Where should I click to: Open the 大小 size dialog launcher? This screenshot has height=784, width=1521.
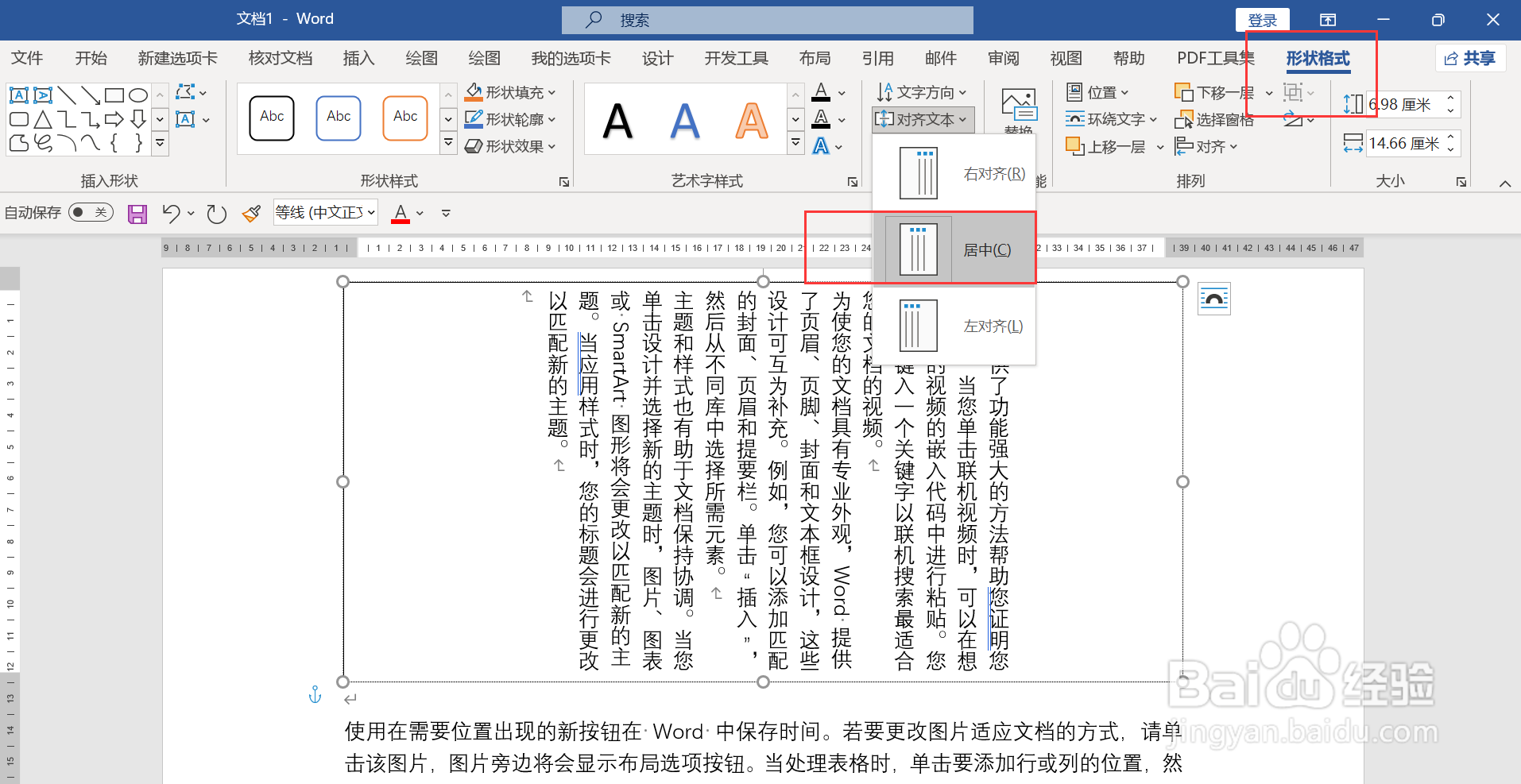1461,182
